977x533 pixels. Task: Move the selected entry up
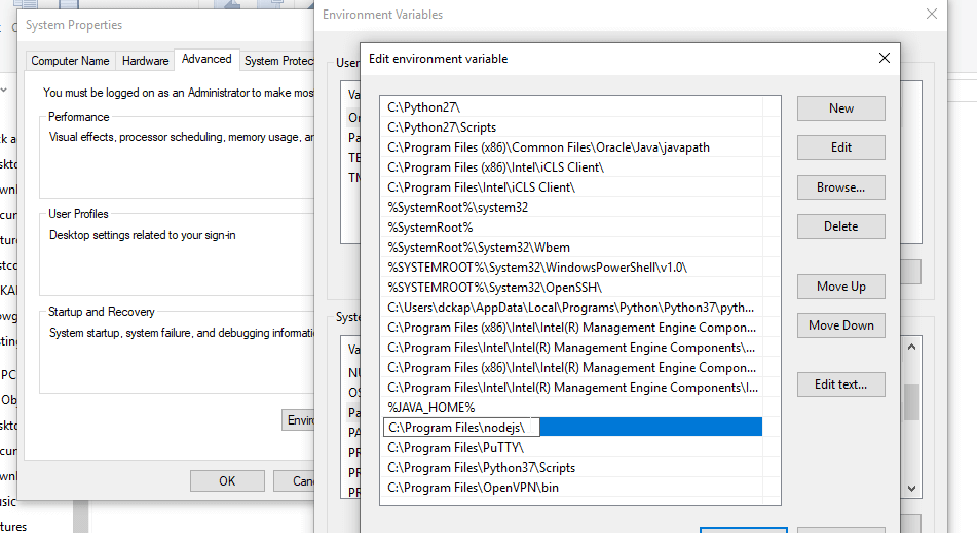click(841, 287)
